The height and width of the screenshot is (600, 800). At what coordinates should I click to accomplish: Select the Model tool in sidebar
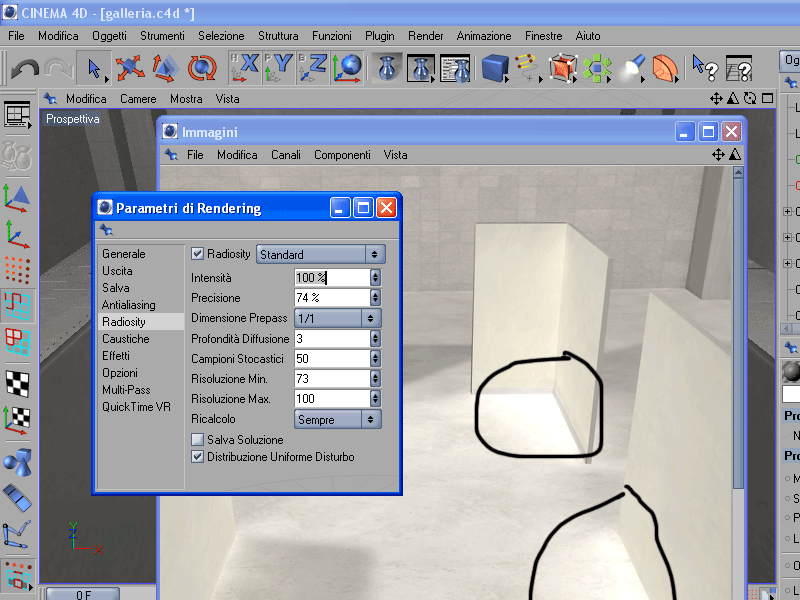[17, 197]
